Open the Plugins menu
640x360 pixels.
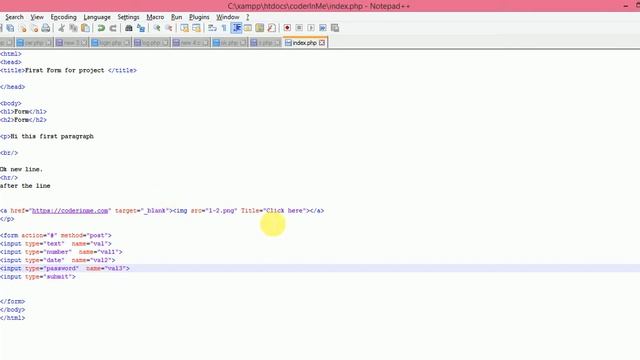(199, 17)
